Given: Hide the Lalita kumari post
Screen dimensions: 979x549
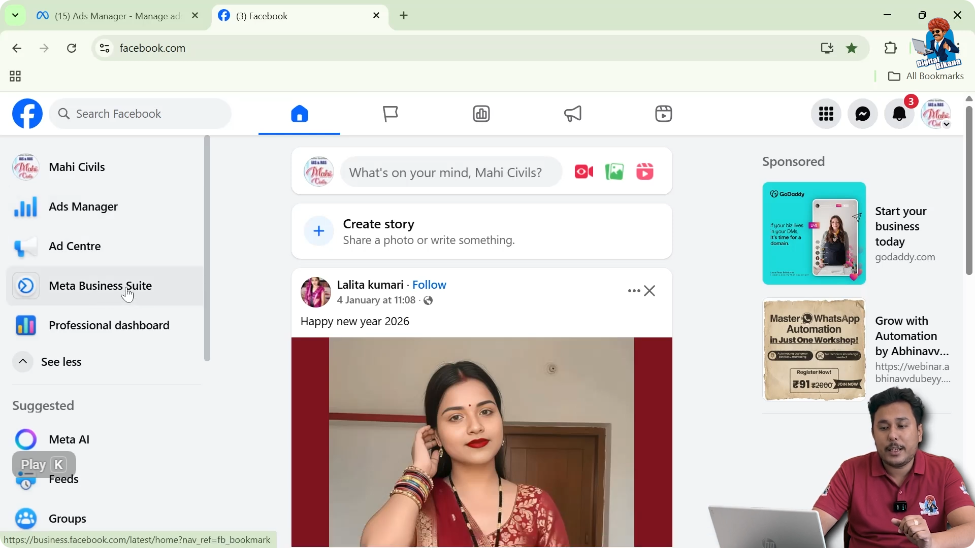Looking at the screenshot, I should point(650,291).
